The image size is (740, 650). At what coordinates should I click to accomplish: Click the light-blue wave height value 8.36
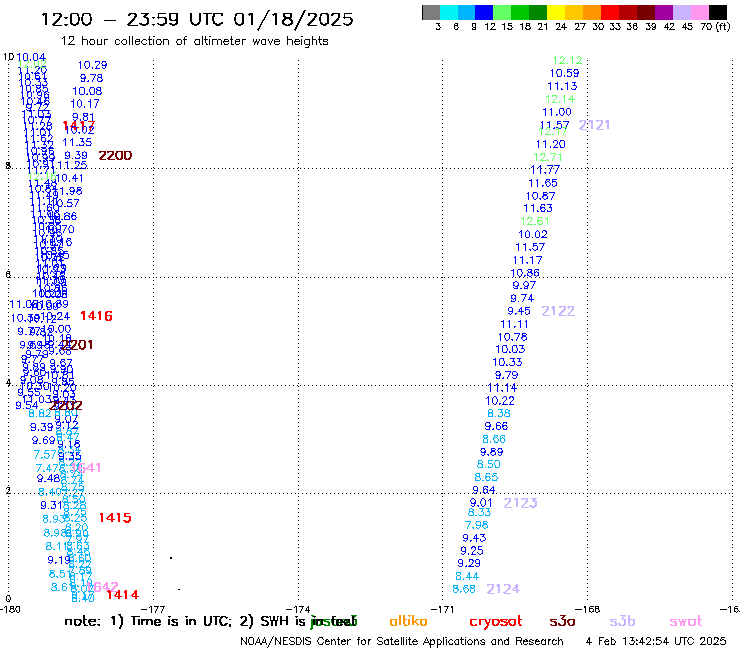coord(499,414)
